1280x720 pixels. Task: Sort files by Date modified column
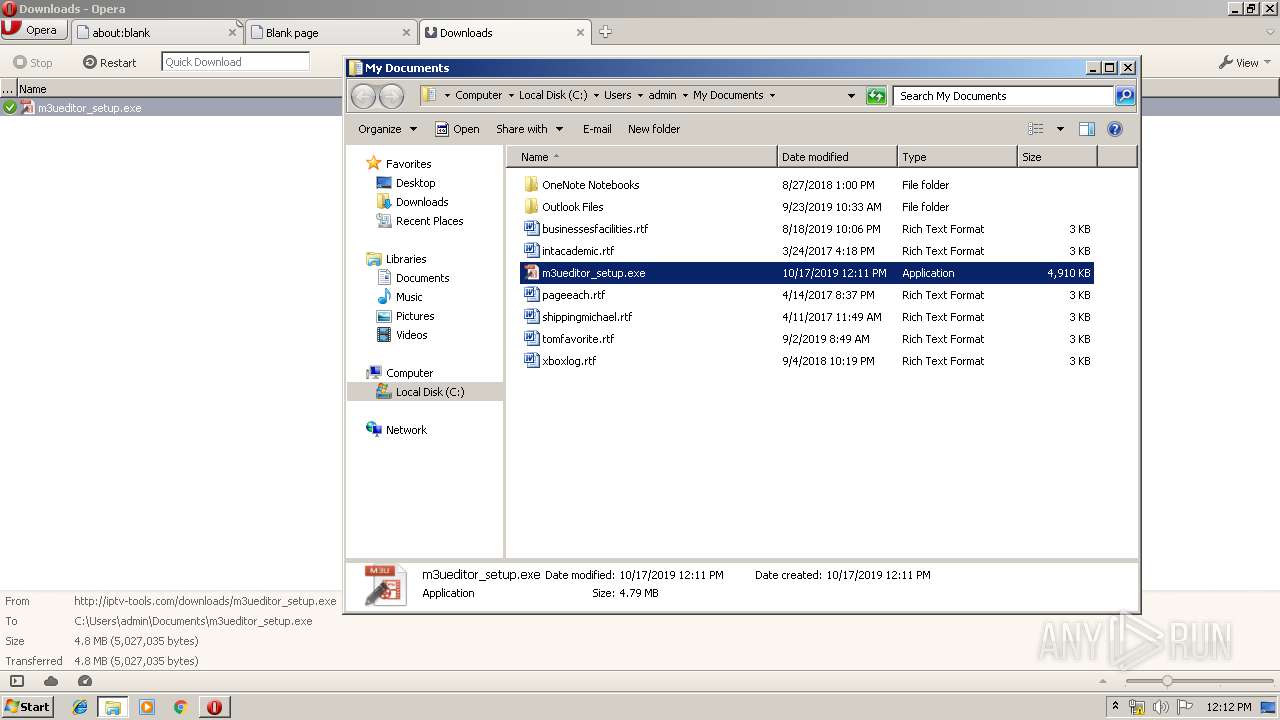point(837,157)
